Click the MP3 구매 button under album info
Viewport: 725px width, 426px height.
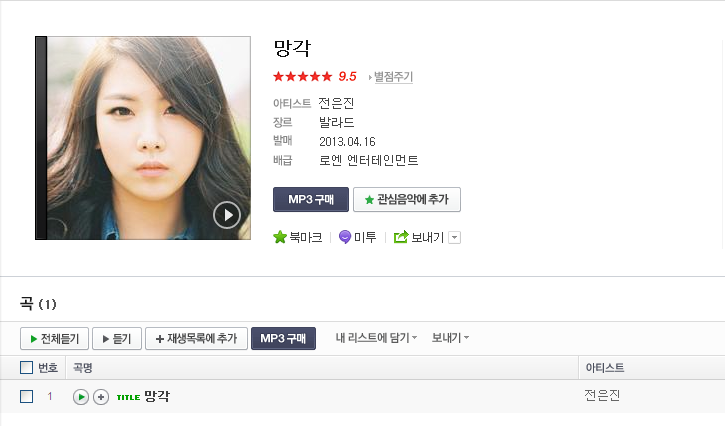click(x=311, y=199)
